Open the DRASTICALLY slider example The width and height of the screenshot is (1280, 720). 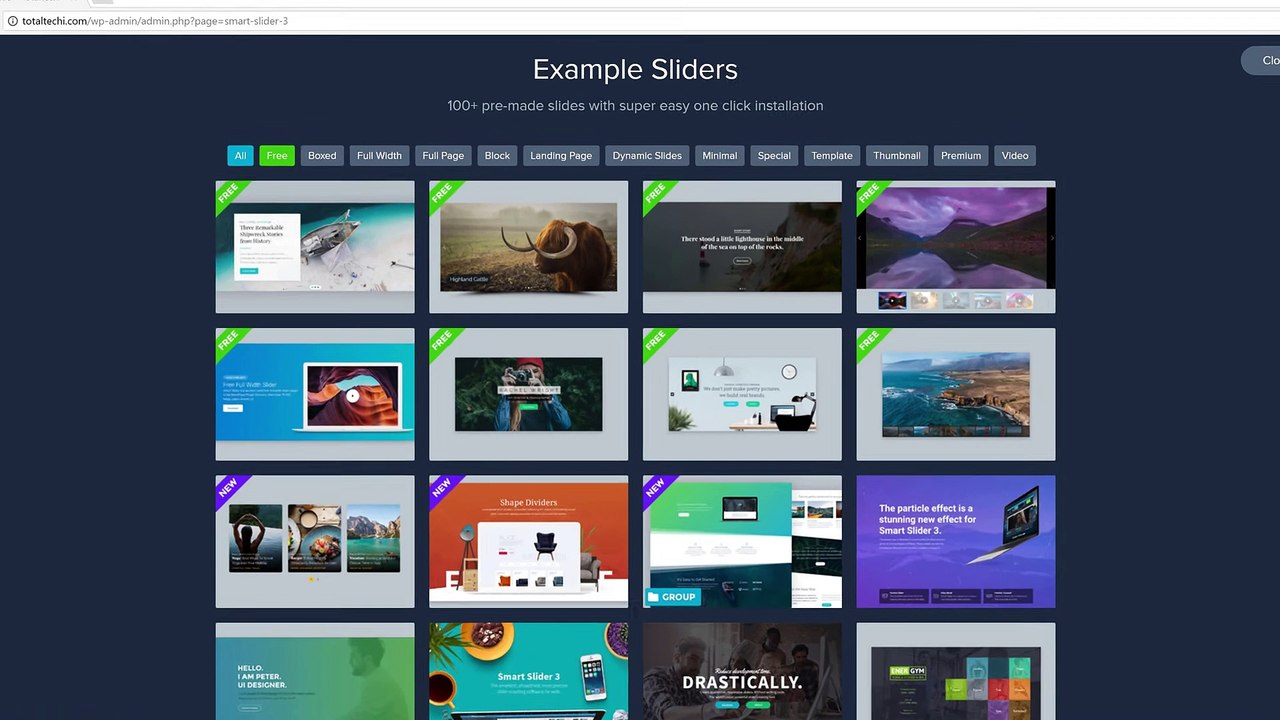742,671
